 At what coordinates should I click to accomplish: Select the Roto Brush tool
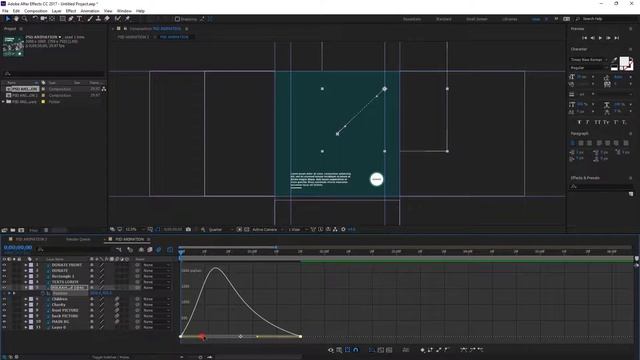tap(118, 19)
